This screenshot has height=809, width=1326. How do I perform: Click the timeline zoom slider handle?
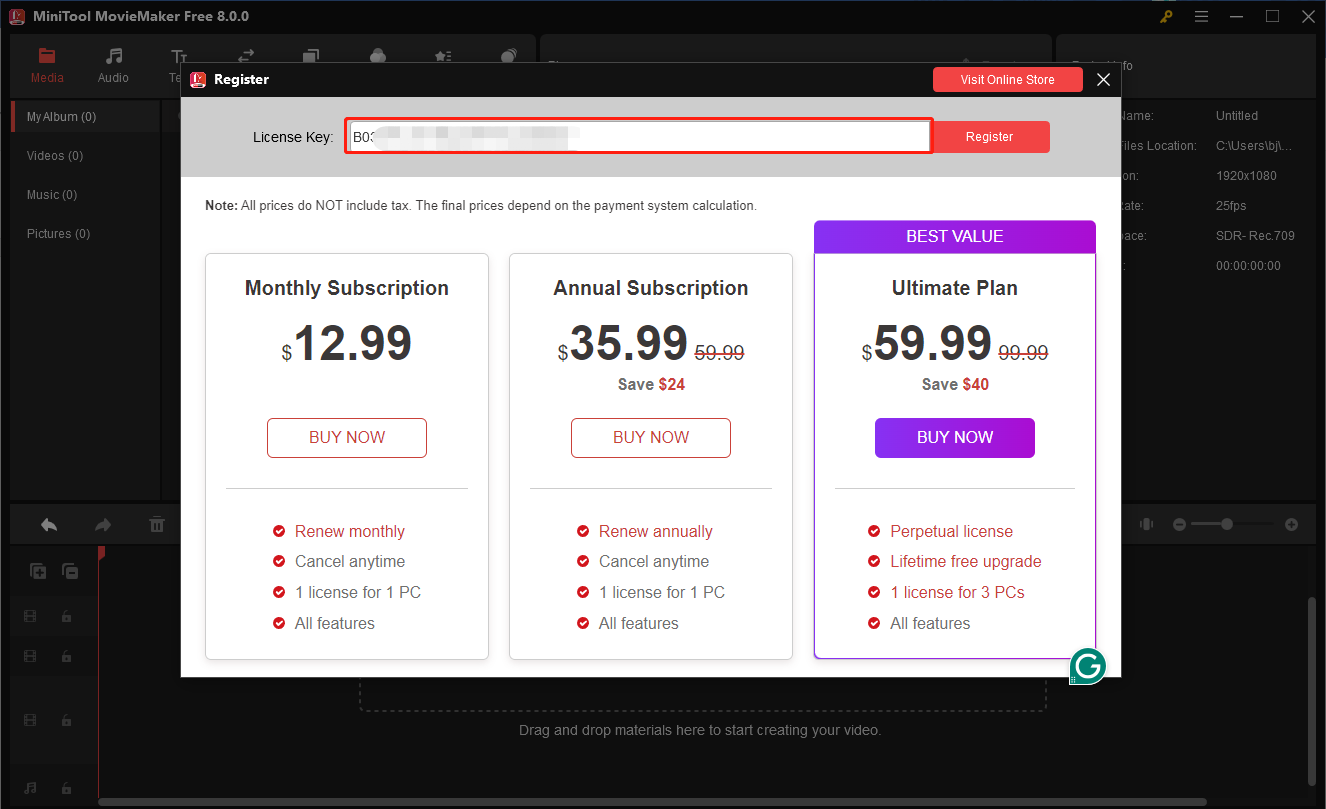tap(1227, 524)
